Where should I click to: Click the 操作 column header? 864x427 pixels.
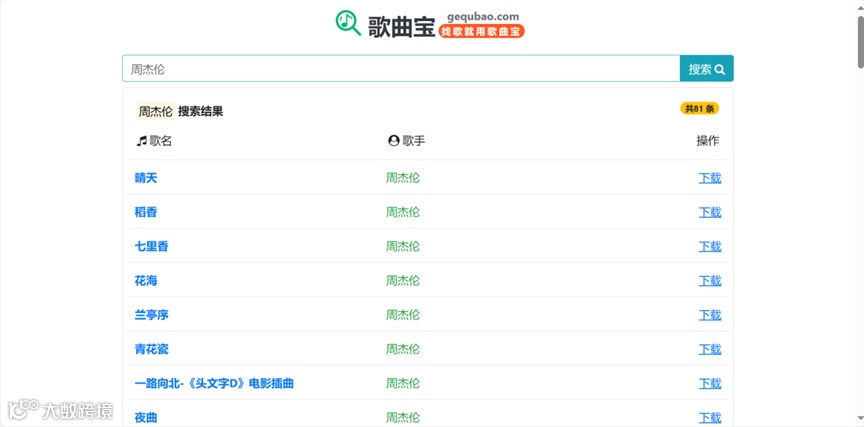pos(708,141)
